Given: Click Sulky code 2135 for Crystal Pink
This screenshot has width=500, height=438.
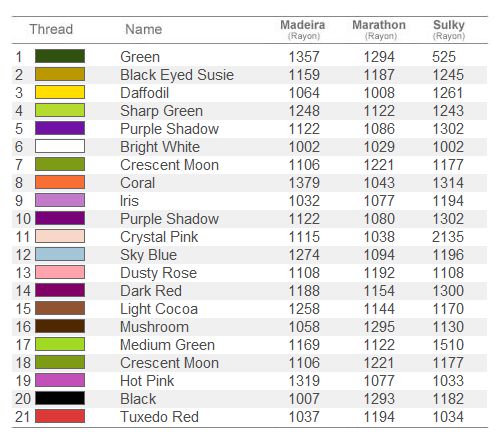Looking at the screenshot, I should point(448,237).
